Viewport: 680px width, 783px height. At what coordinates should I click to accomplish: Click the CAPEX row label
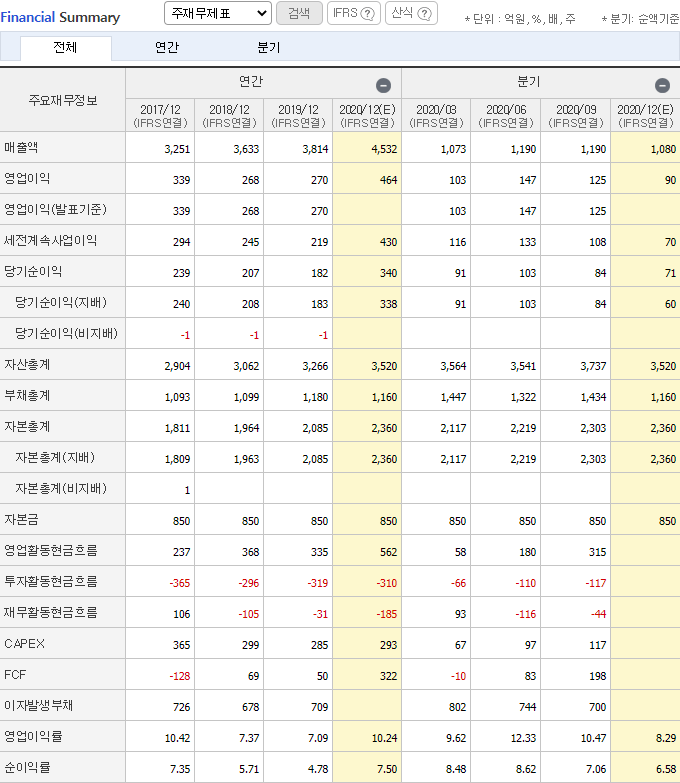[x=24, y=644]
